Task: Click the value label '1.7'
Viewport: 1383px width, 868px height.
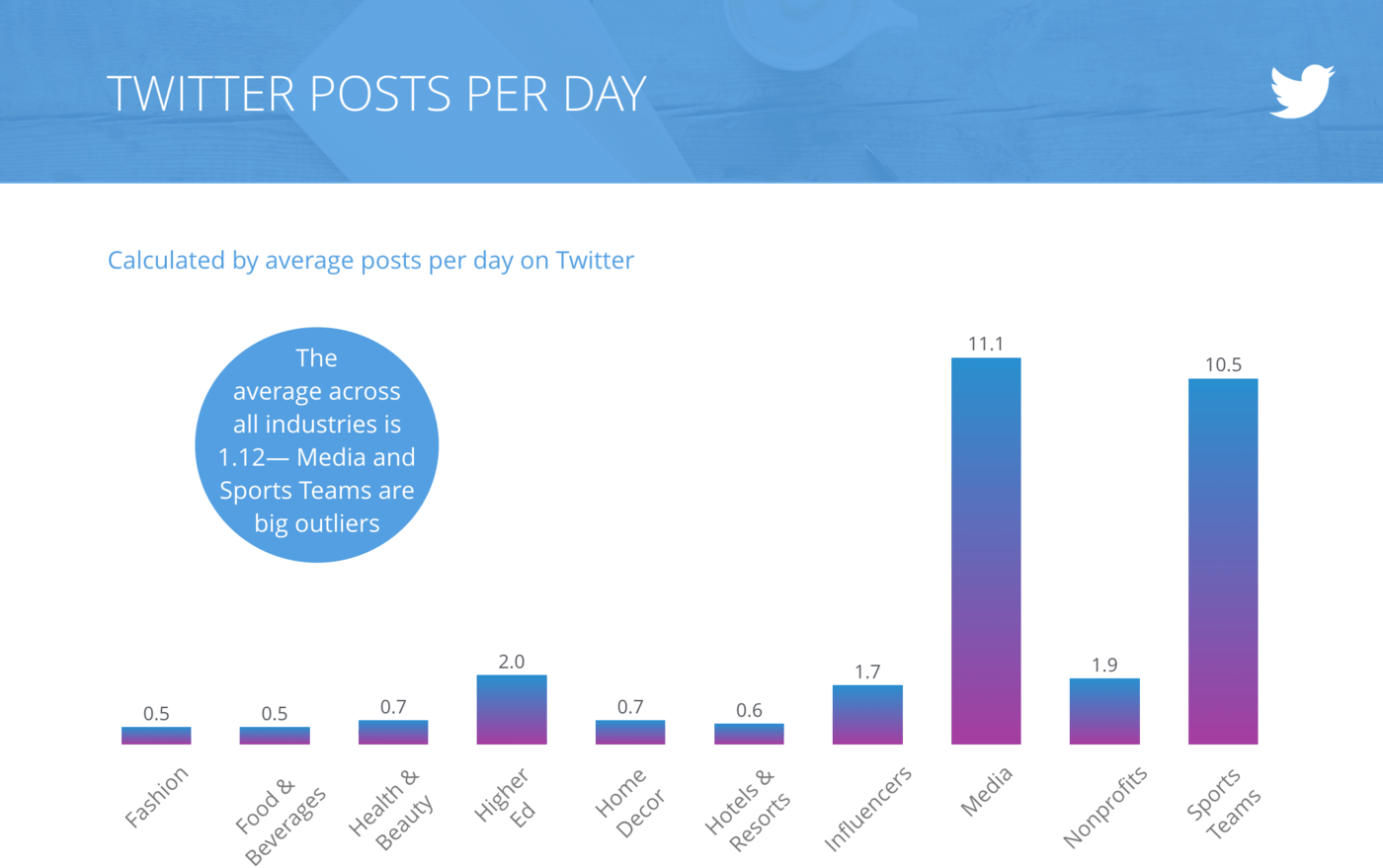Action: point(867,671)
